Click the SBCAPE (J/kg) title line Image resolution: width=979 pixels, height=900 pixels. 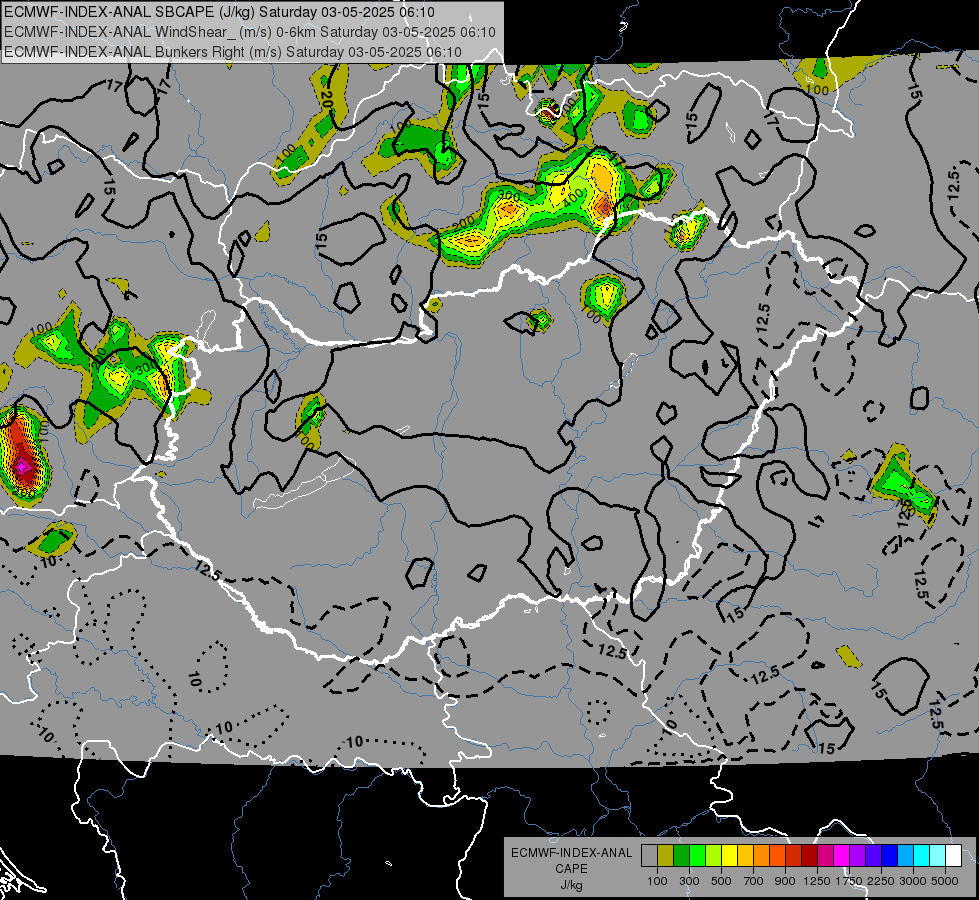[x=219, y=12]
